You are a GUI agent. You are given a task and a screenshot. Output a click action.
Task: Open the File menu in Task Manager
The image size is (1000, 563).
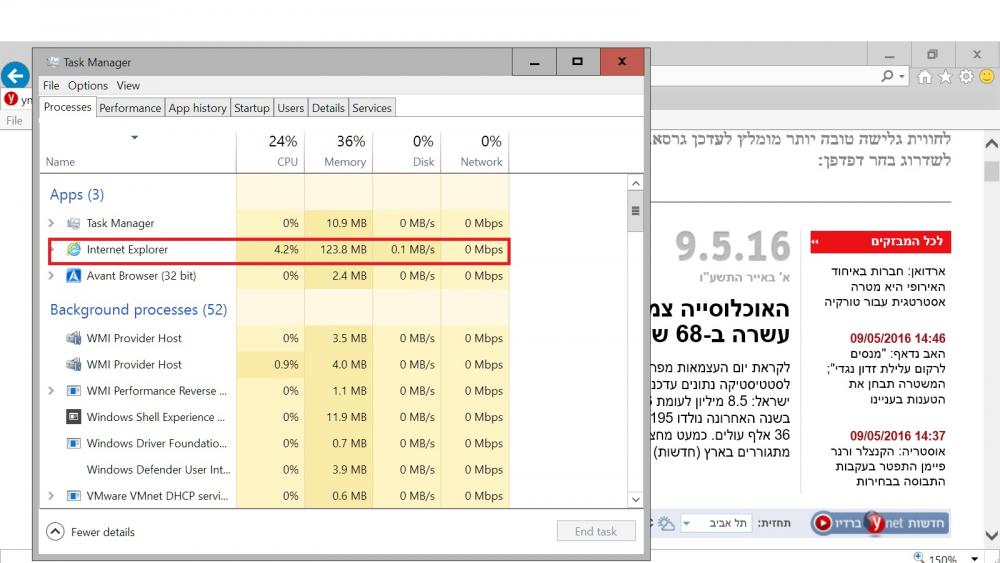[51, 85]
